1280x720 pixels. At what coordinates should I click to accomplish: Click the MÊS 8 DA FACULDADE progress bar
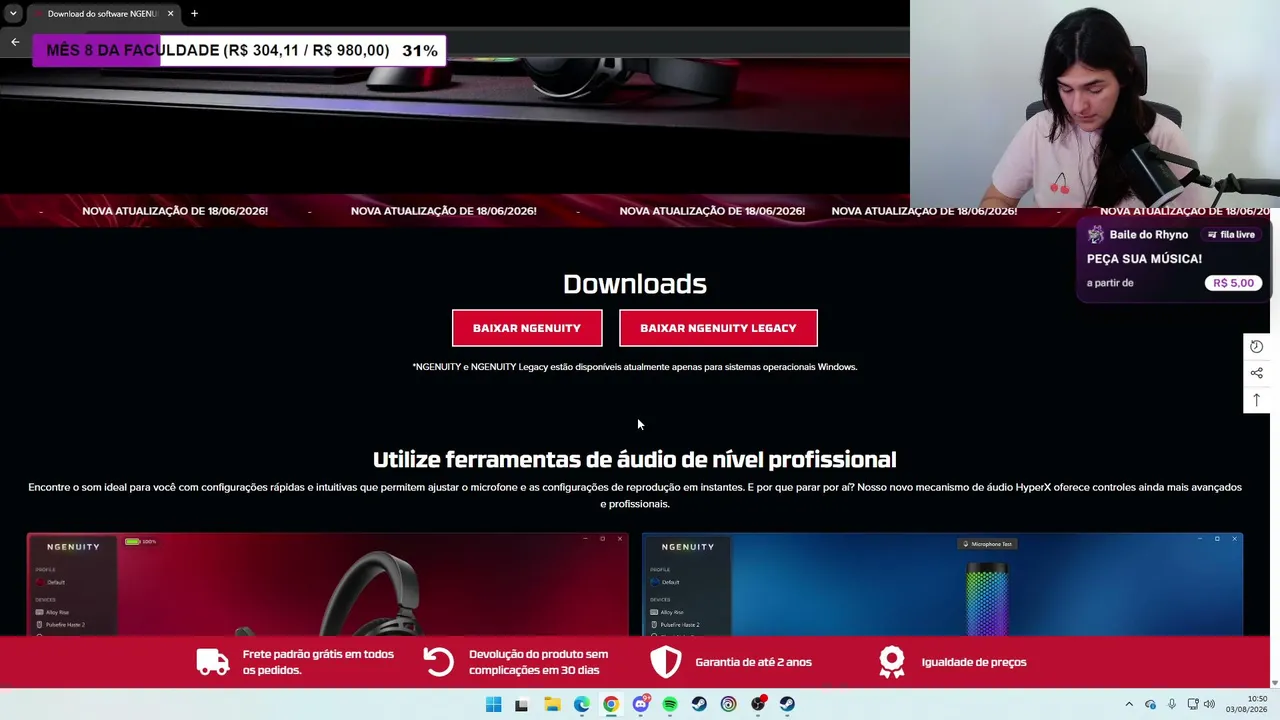click(239, 51)
